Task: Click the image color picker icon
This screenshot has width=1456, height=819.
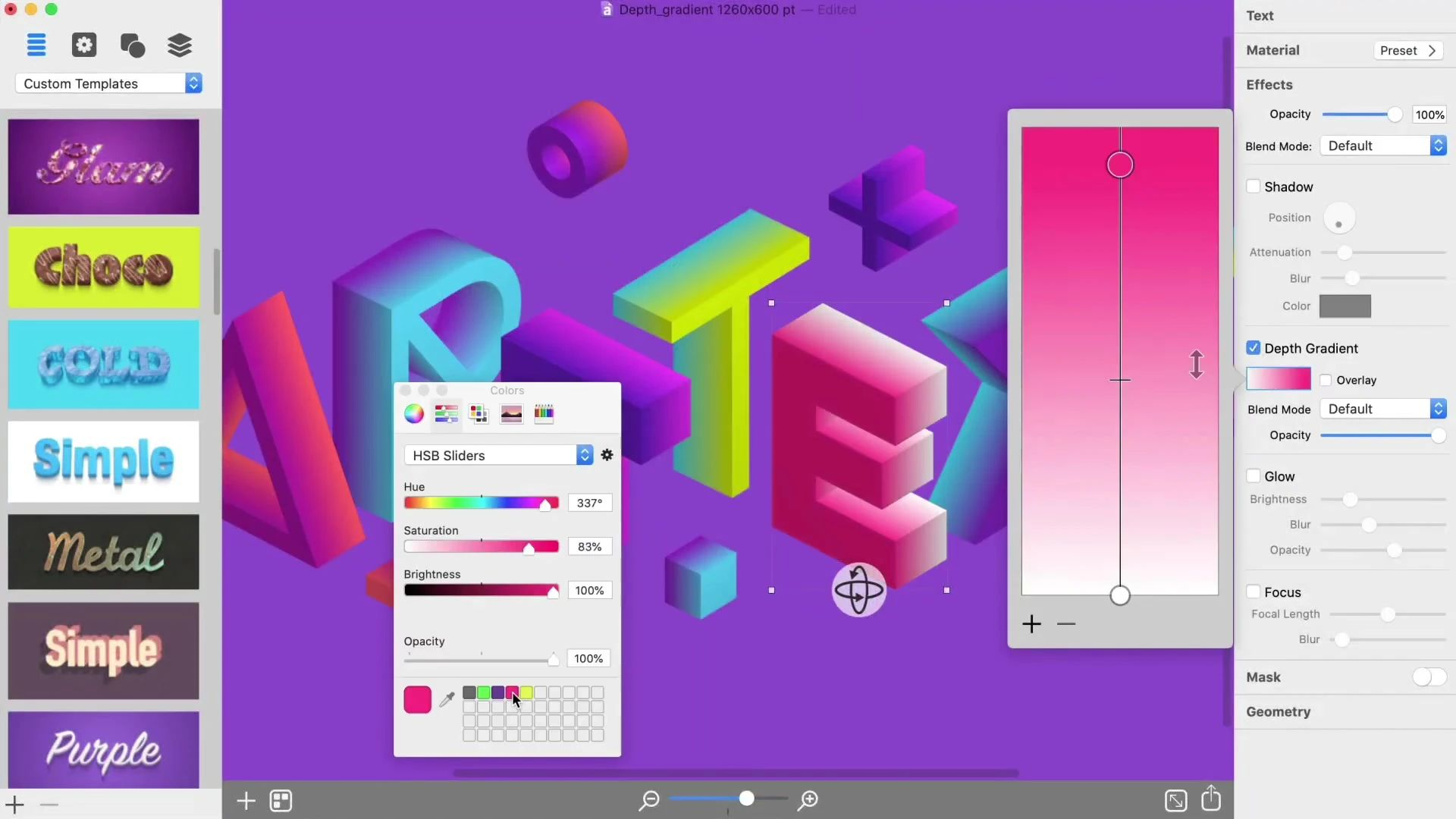Action: 511,413
